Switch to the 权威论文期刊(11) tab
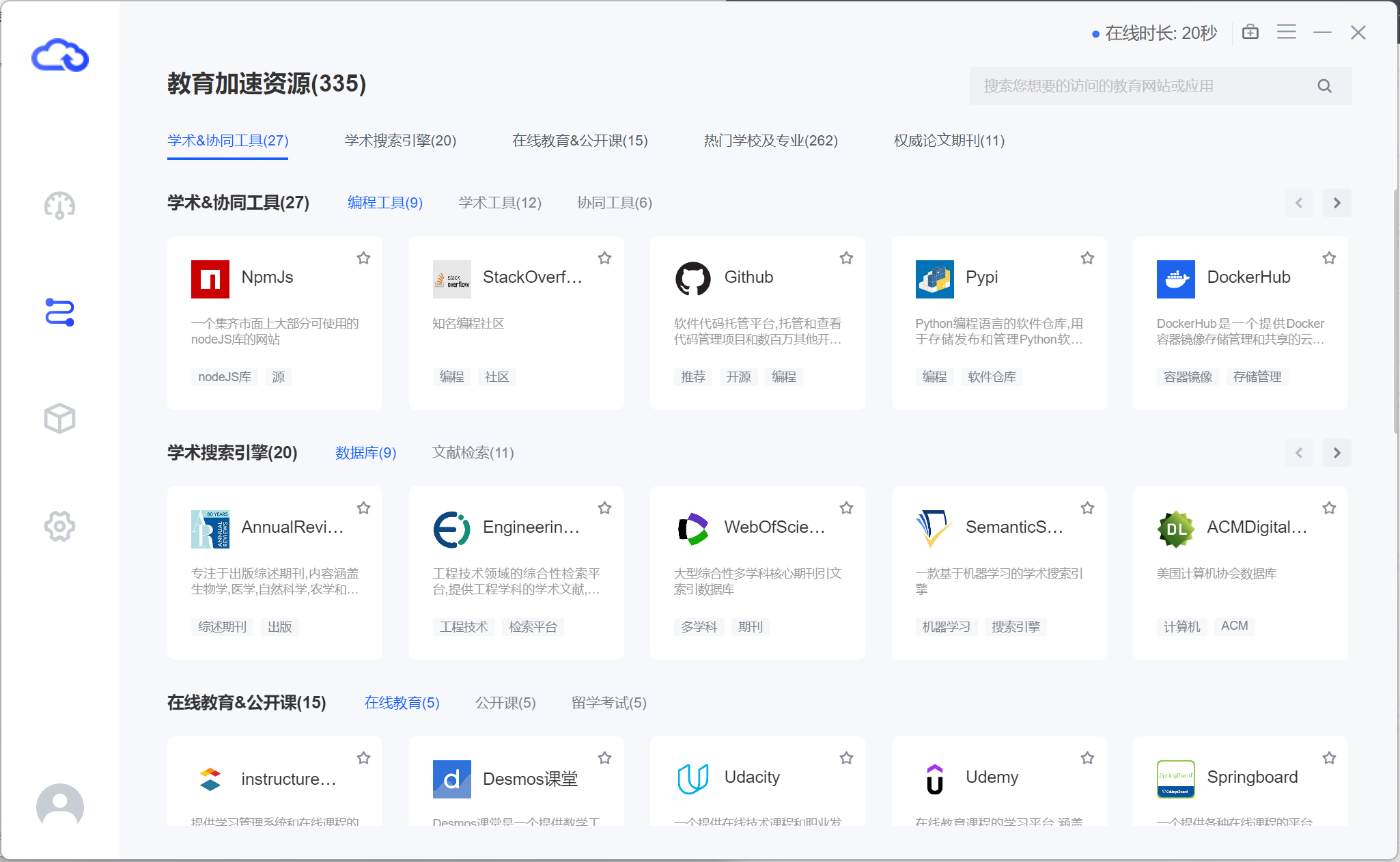 pyautogui.click(x=949, y=141)
